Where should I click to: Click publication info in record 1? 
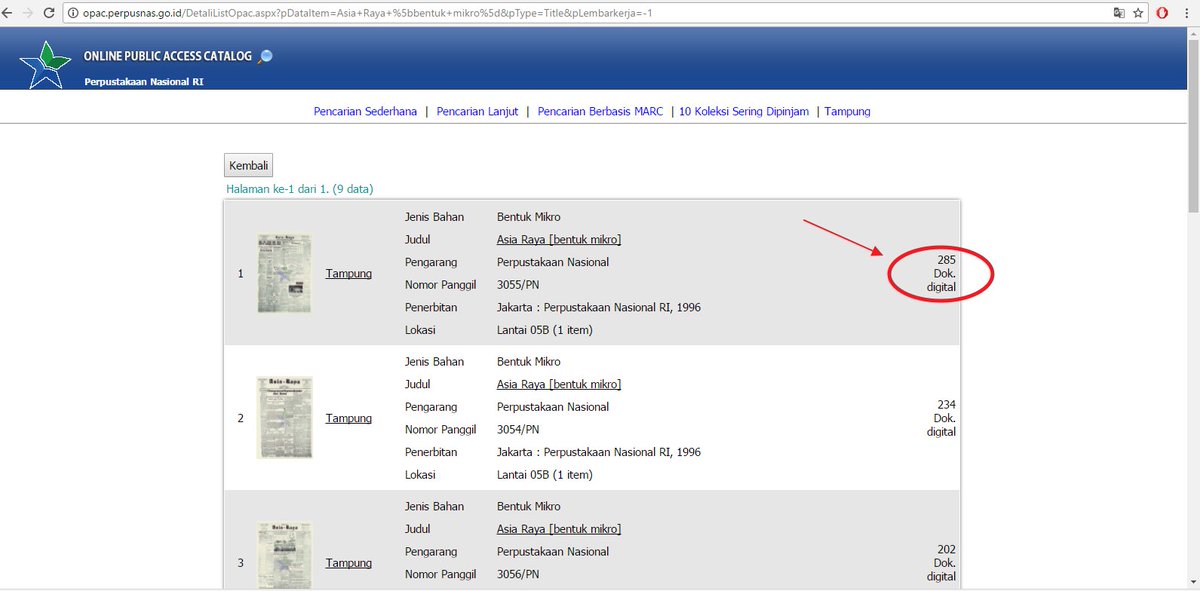pyautogui.click(x=599, y=308)
